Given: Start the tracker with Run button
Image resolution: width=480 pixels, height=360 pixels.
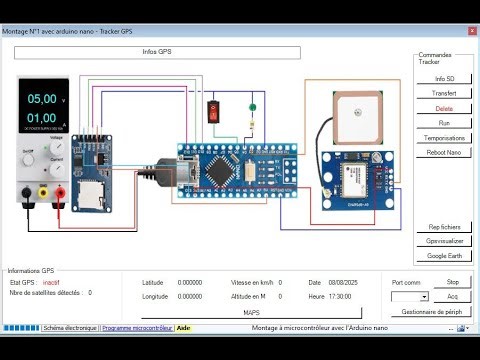Looking at the screenshot, I should click(x=444, y=123).
